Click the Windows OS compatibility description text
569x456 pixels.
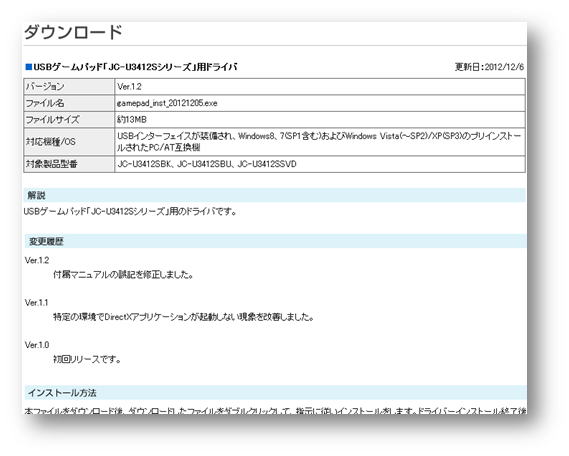319,142
